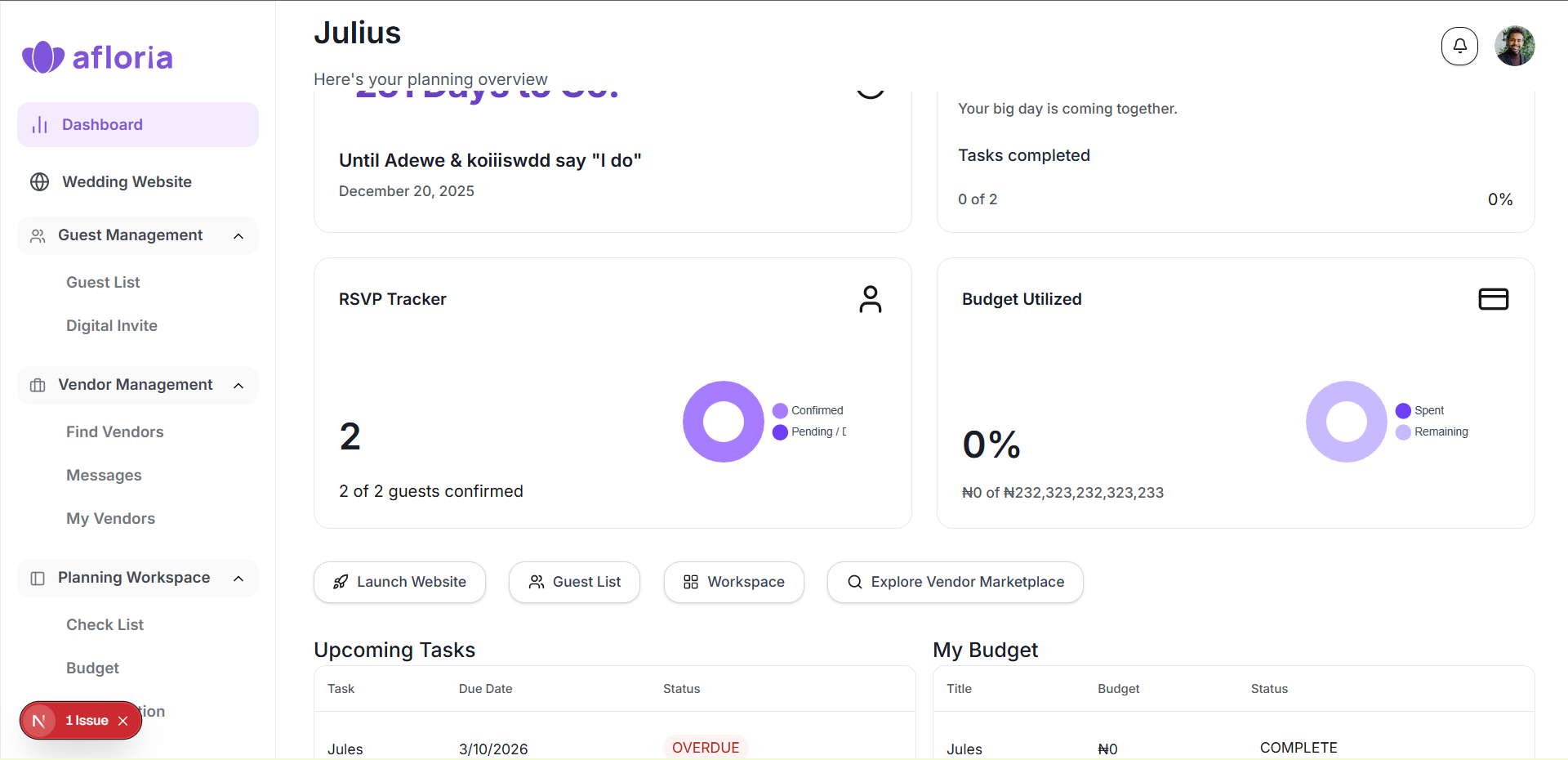Click the Workspace quick action button
Screen dimensions: 1568x760
click(x=734, y=582)
